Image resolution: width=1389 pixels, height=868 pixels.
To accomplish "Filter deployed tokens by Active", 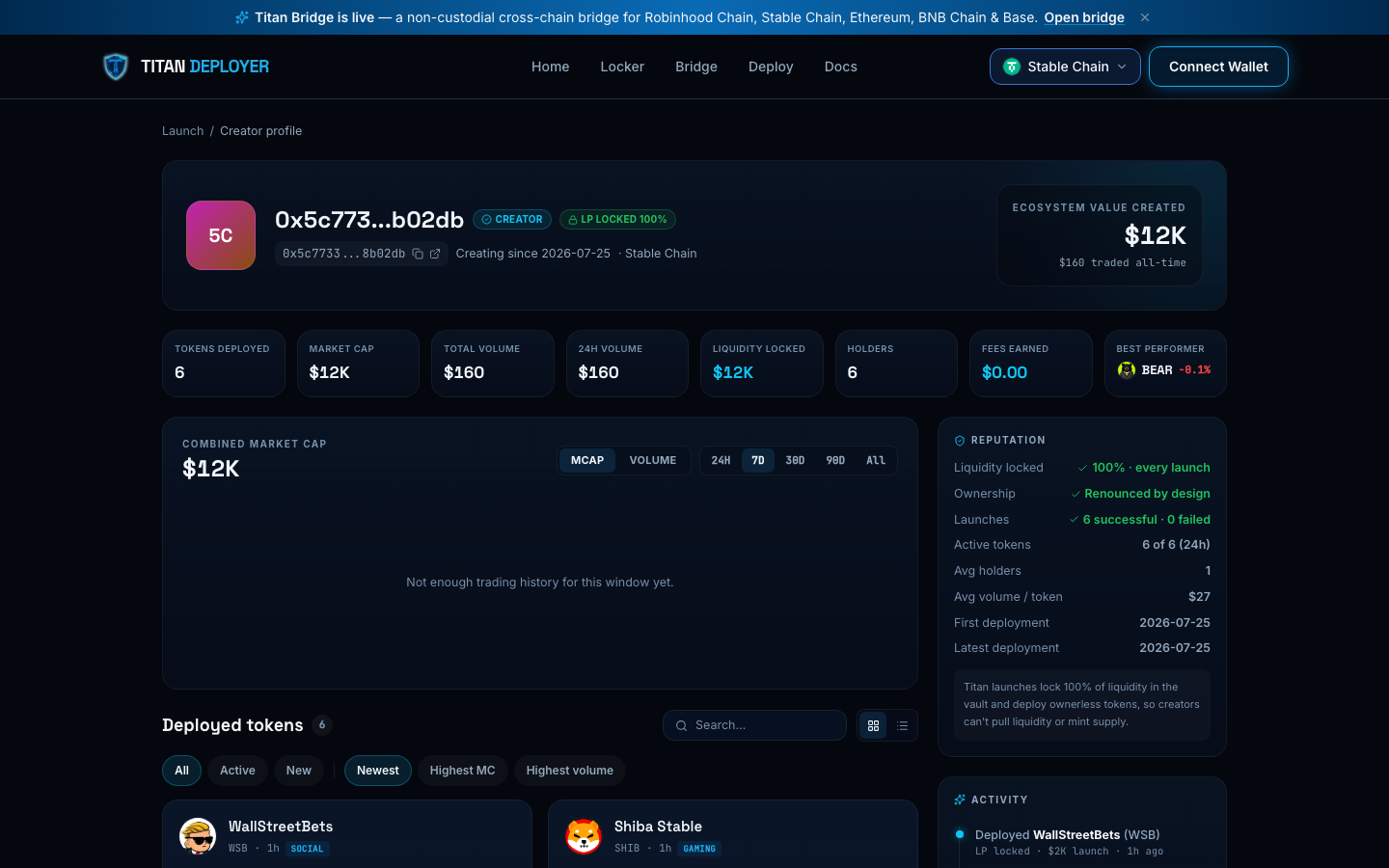I will pyautogui.click(x=237, y=771).
